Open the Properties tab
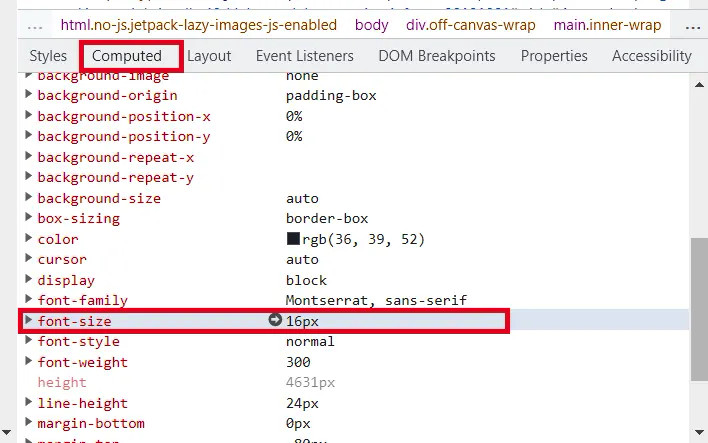The height and width of the screenshot is (443, 708). [x=554, y=56]
